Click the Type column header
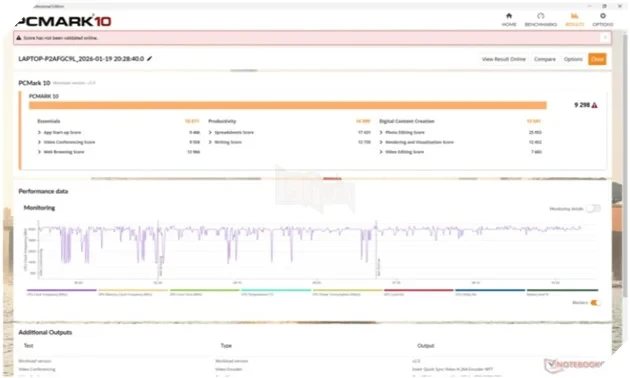Screen dimensions: 630x378 pyautogui.click(x=226, y=345)
